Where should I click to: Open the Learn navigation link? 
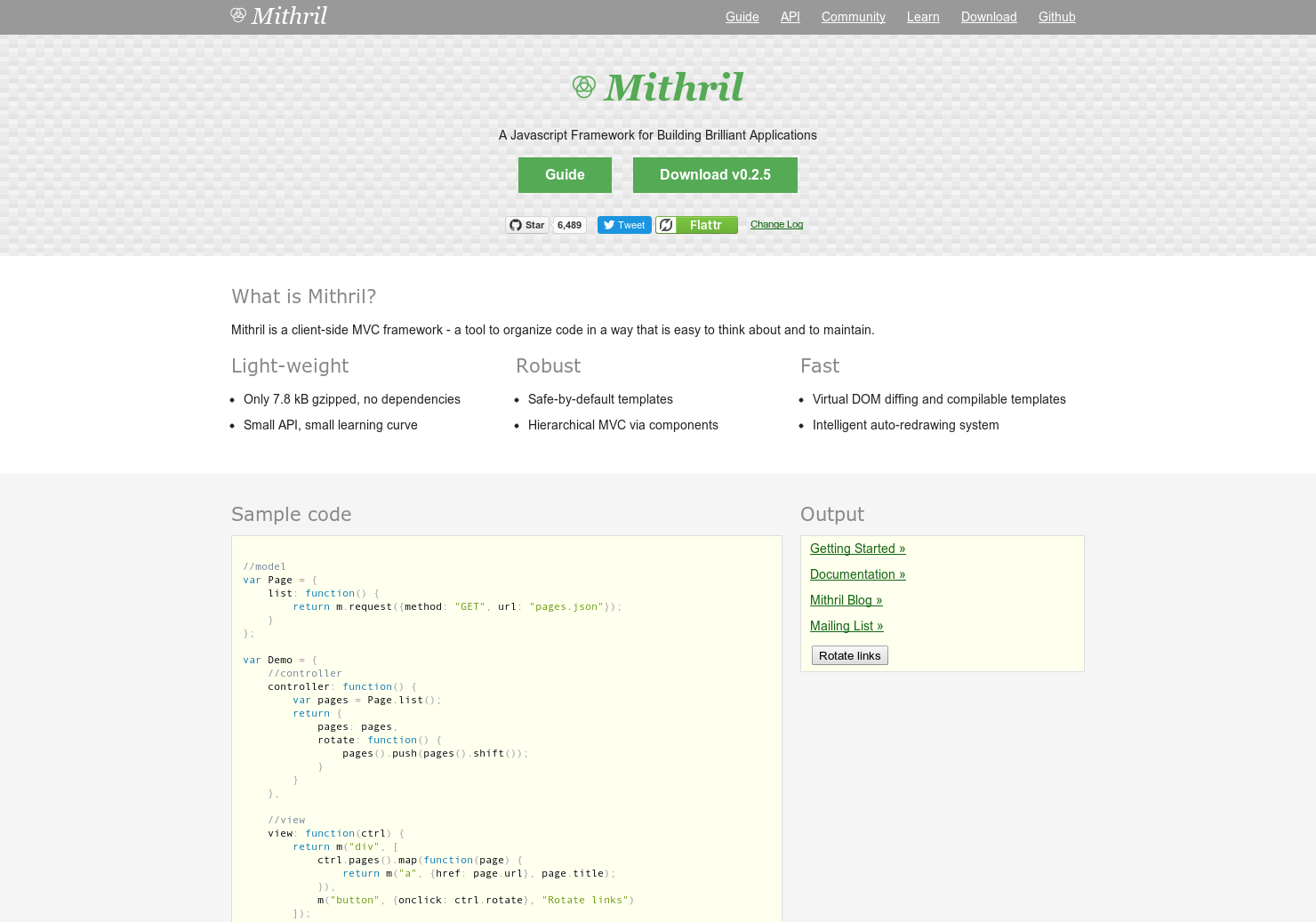[x=923, y=17]
